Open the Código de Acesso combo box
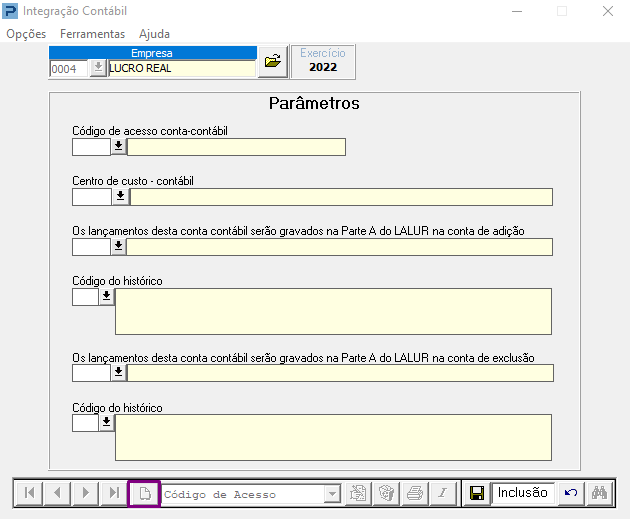This screenshot has width=630, height=519. pyautogui.click(x=332, y=494)
